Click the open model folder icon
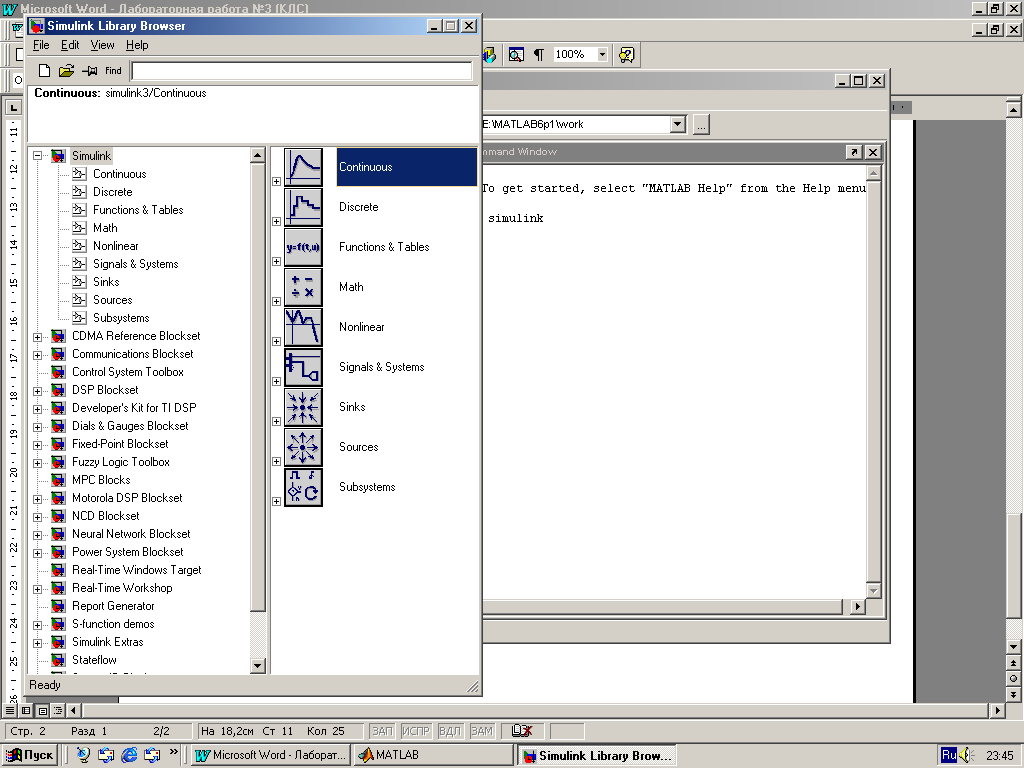 pos(66,71)
